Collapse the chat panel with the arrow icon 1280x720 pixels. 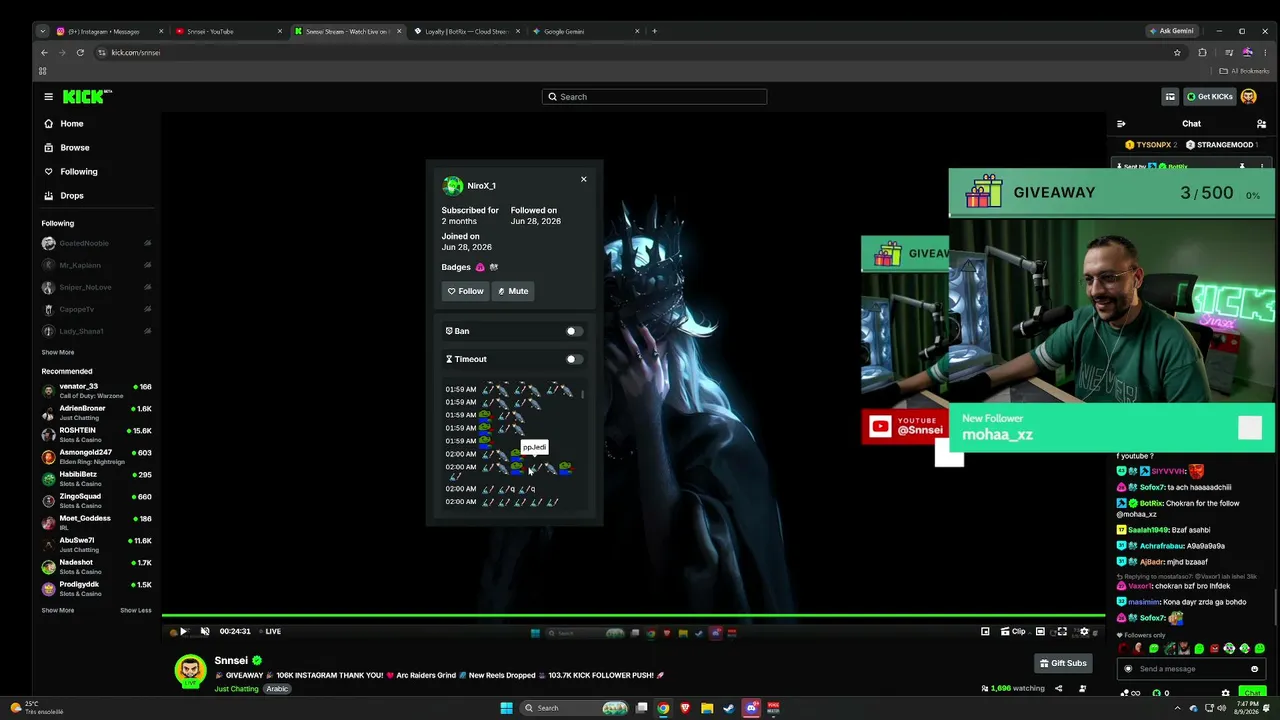click(1121, 124)
